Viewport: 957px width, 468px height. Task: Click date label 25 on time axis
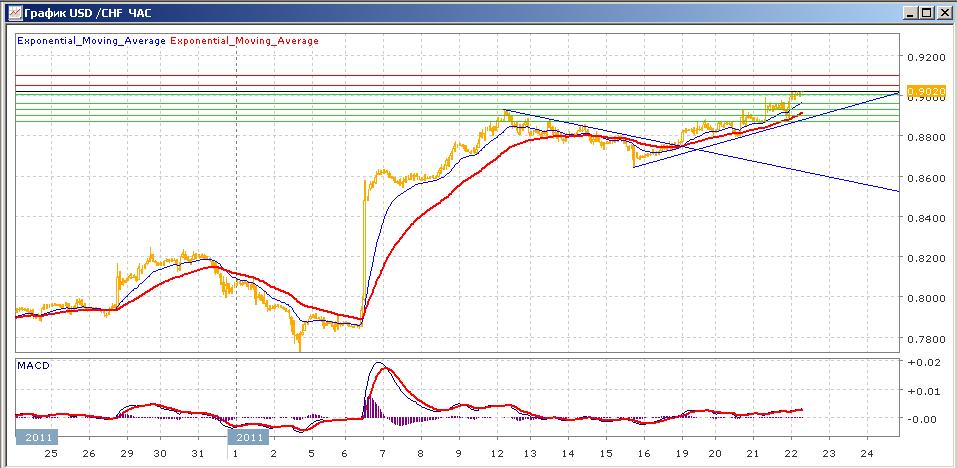point(51,454)
